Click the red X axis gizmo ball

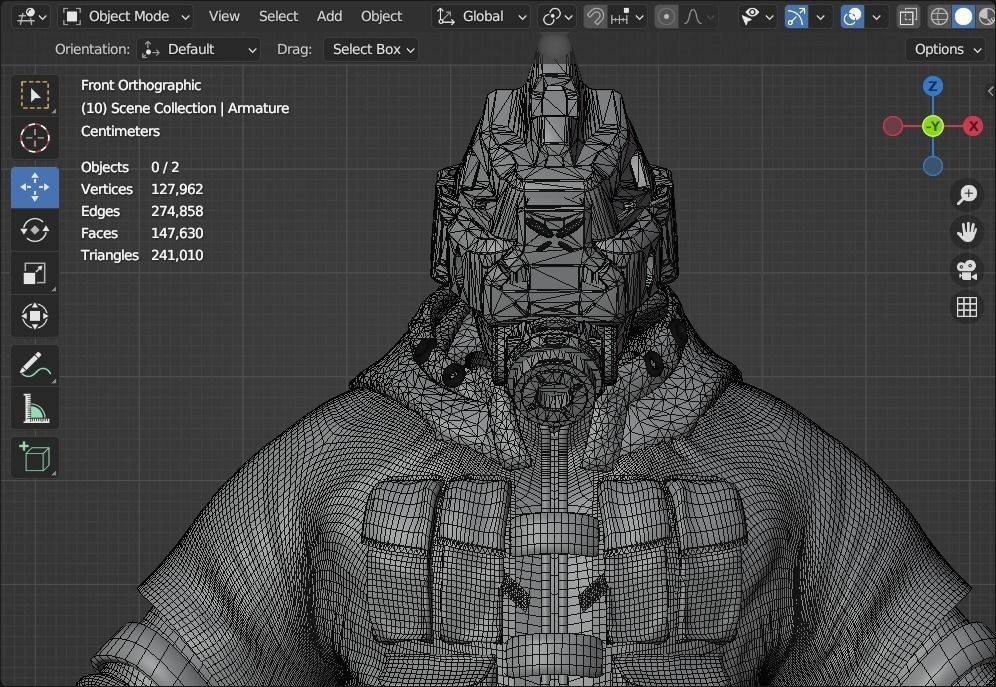972,126
